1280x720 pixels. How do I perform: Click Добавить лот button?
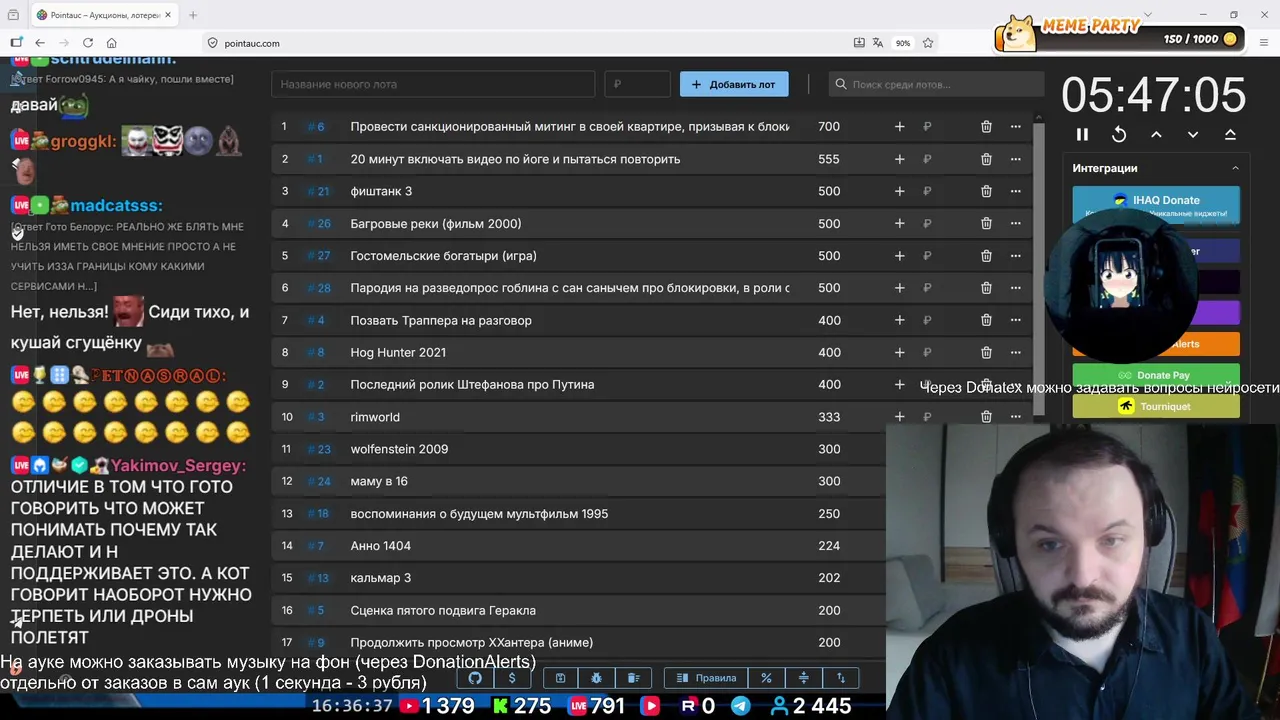click(734, 84)
